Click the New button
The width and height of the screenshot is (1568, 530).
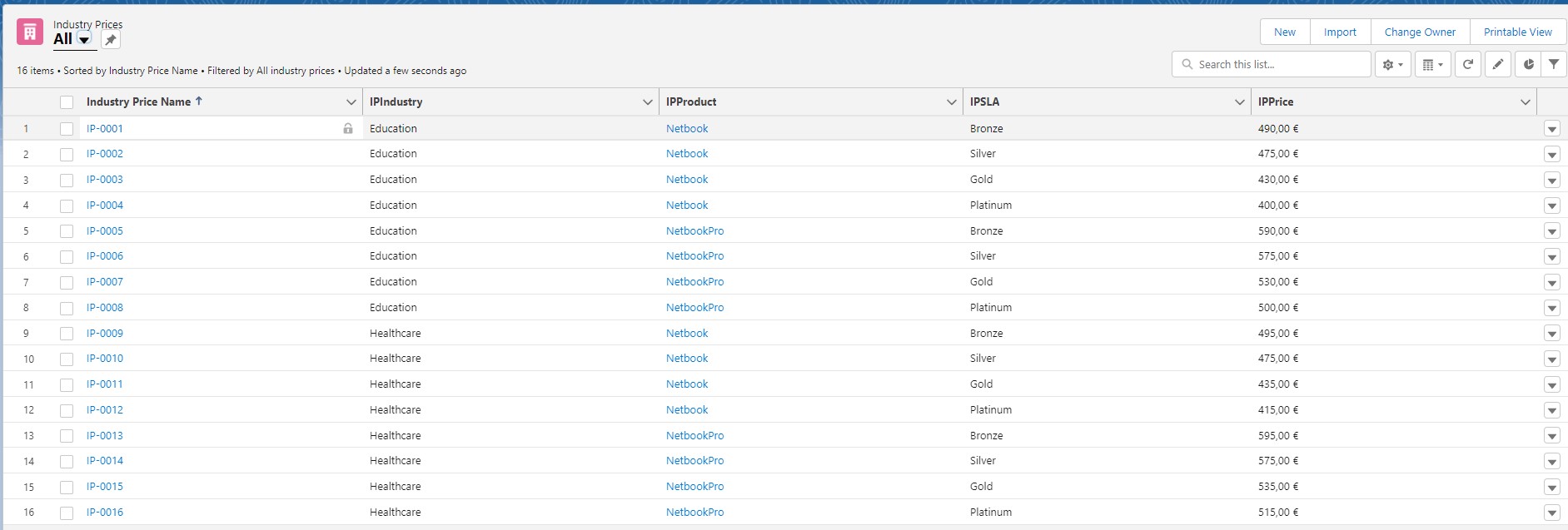point(1284,32)
